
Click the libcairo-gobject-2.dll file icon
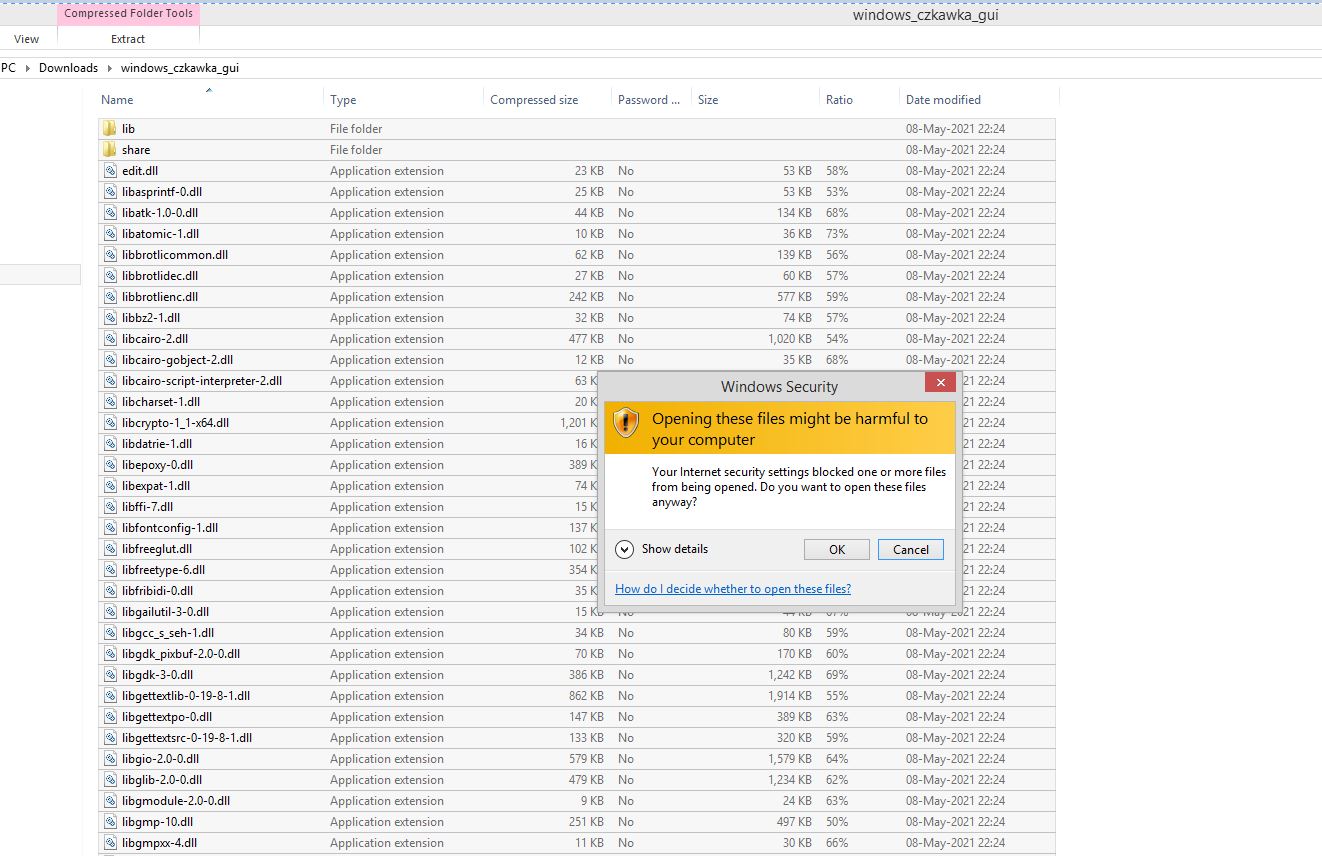click(x=110, y=360)
